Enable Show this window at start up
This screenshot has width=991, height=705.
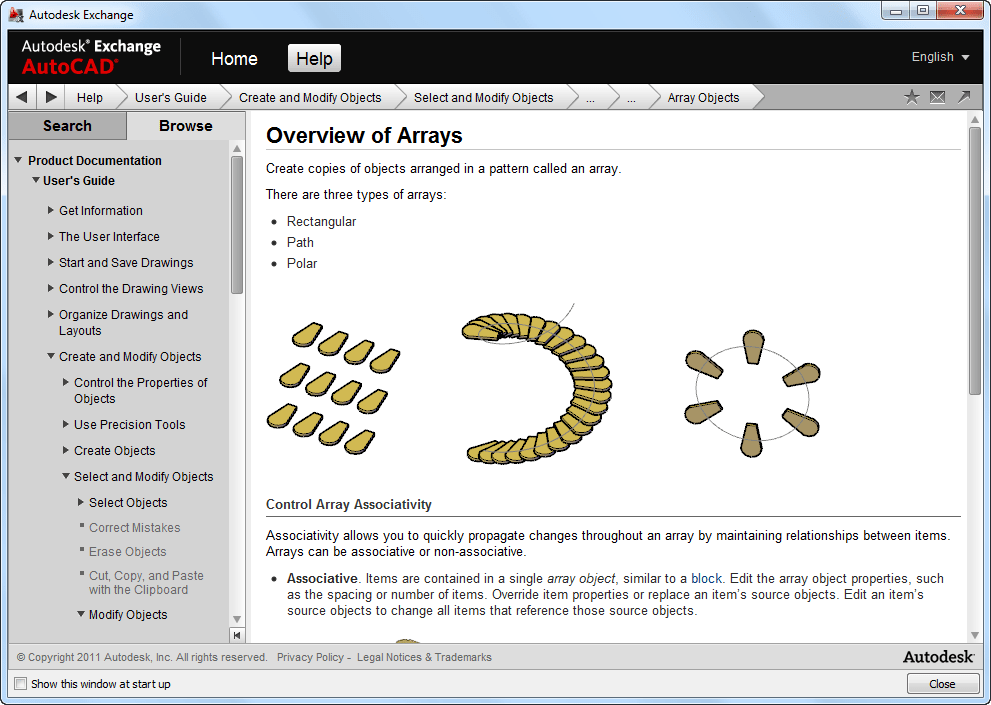pyautogui.click(x=21, y=684)
